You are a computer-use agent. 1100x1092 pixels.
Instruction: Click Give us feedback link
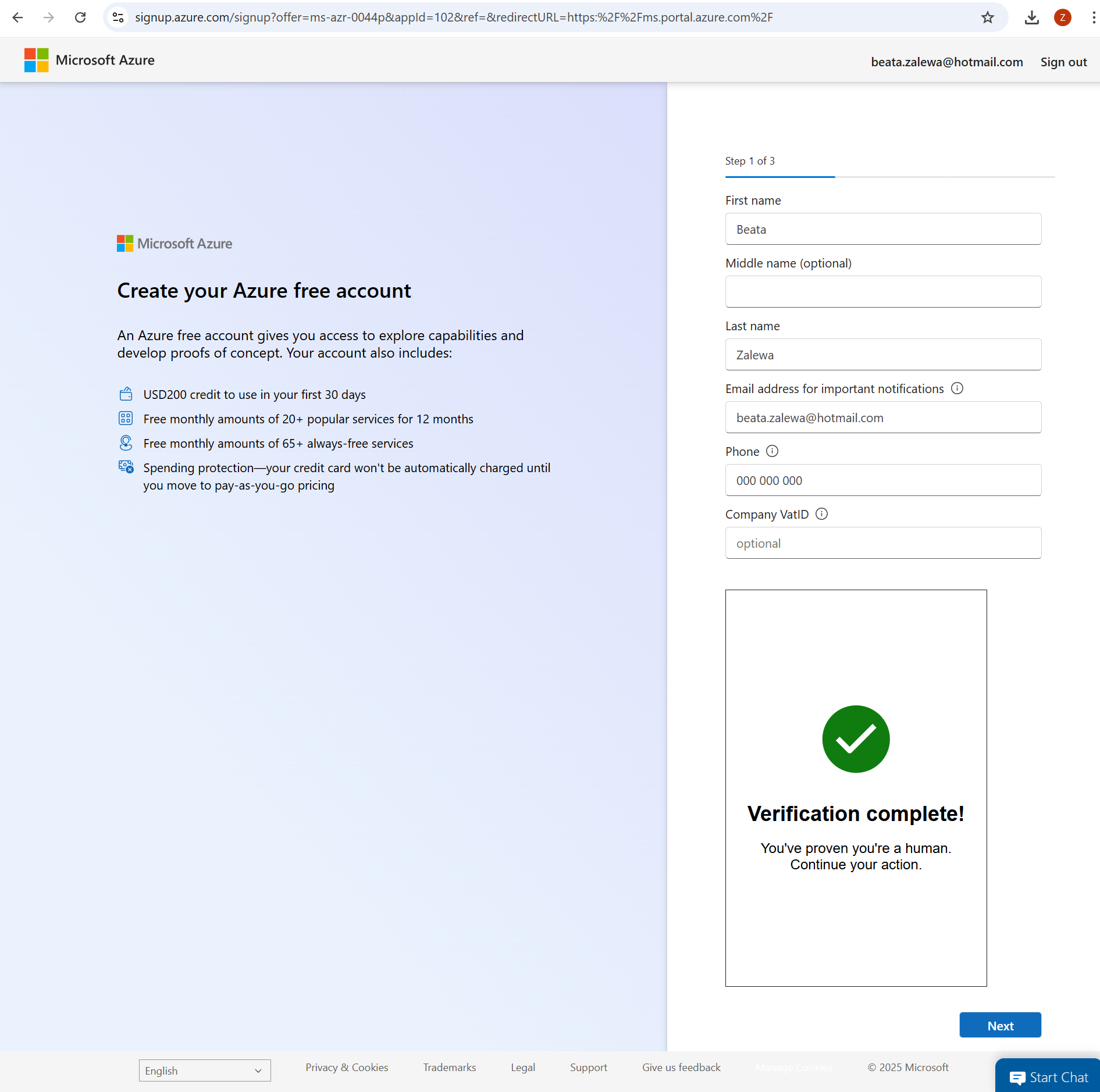pos(681,1068)
